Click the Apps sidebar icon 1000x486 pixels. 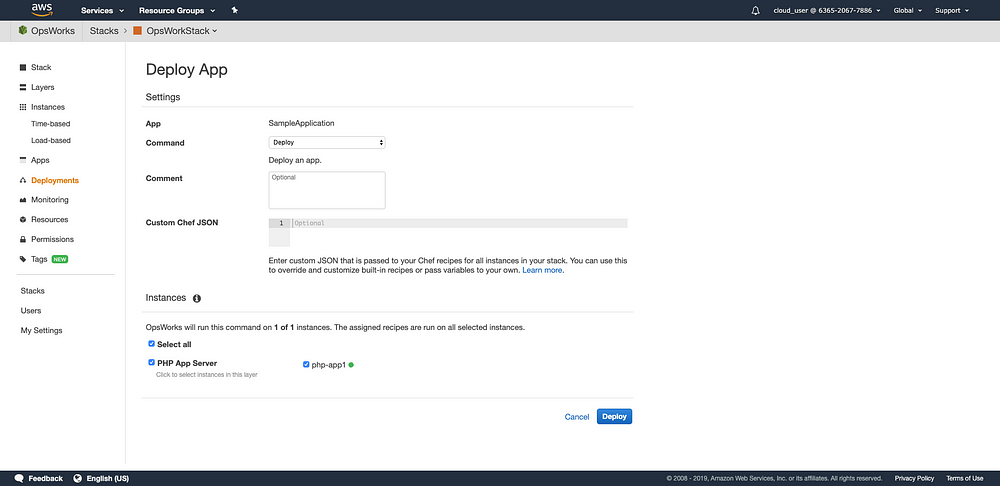click(x=23, y=160)
